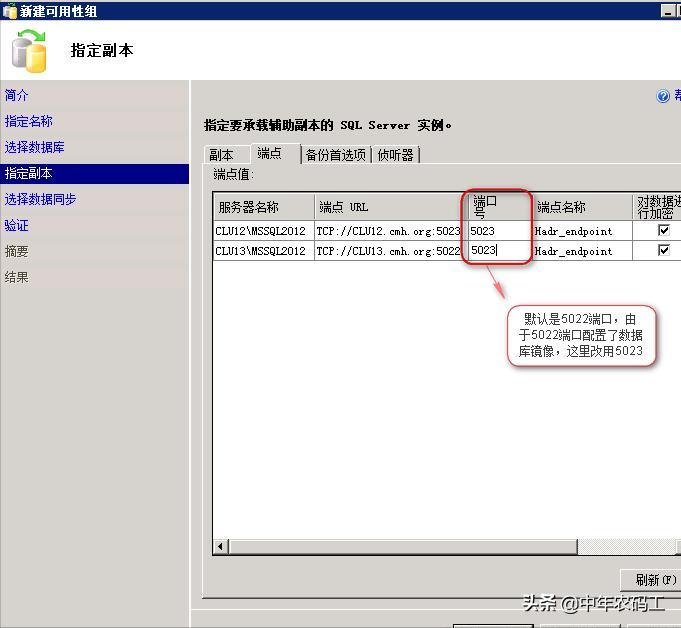Viewport: 681px width, 628px height.
Task: Minimize the 新建可用性组 window
Action: pos(667,11)
